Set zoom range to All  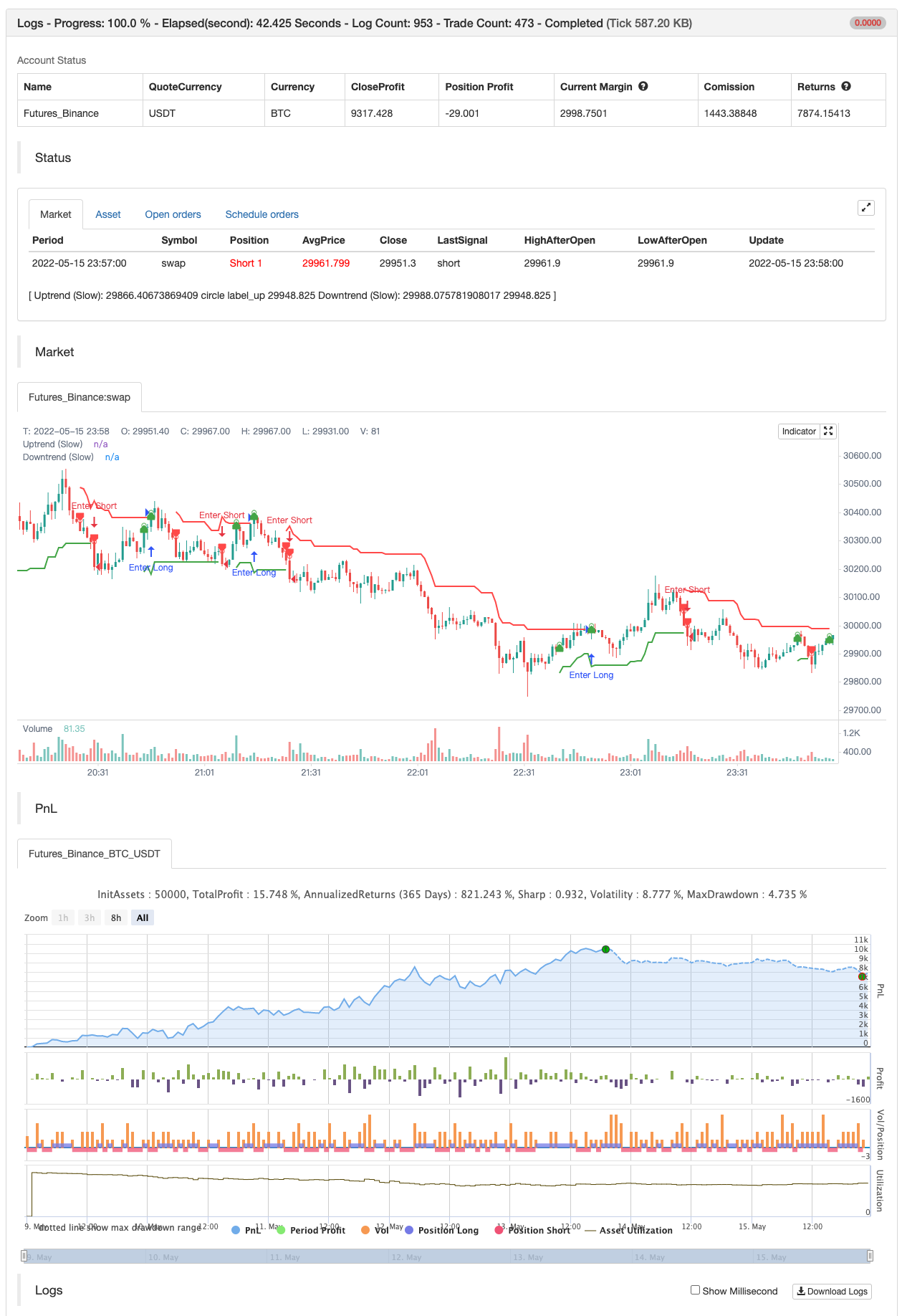(x=143, y=917)
